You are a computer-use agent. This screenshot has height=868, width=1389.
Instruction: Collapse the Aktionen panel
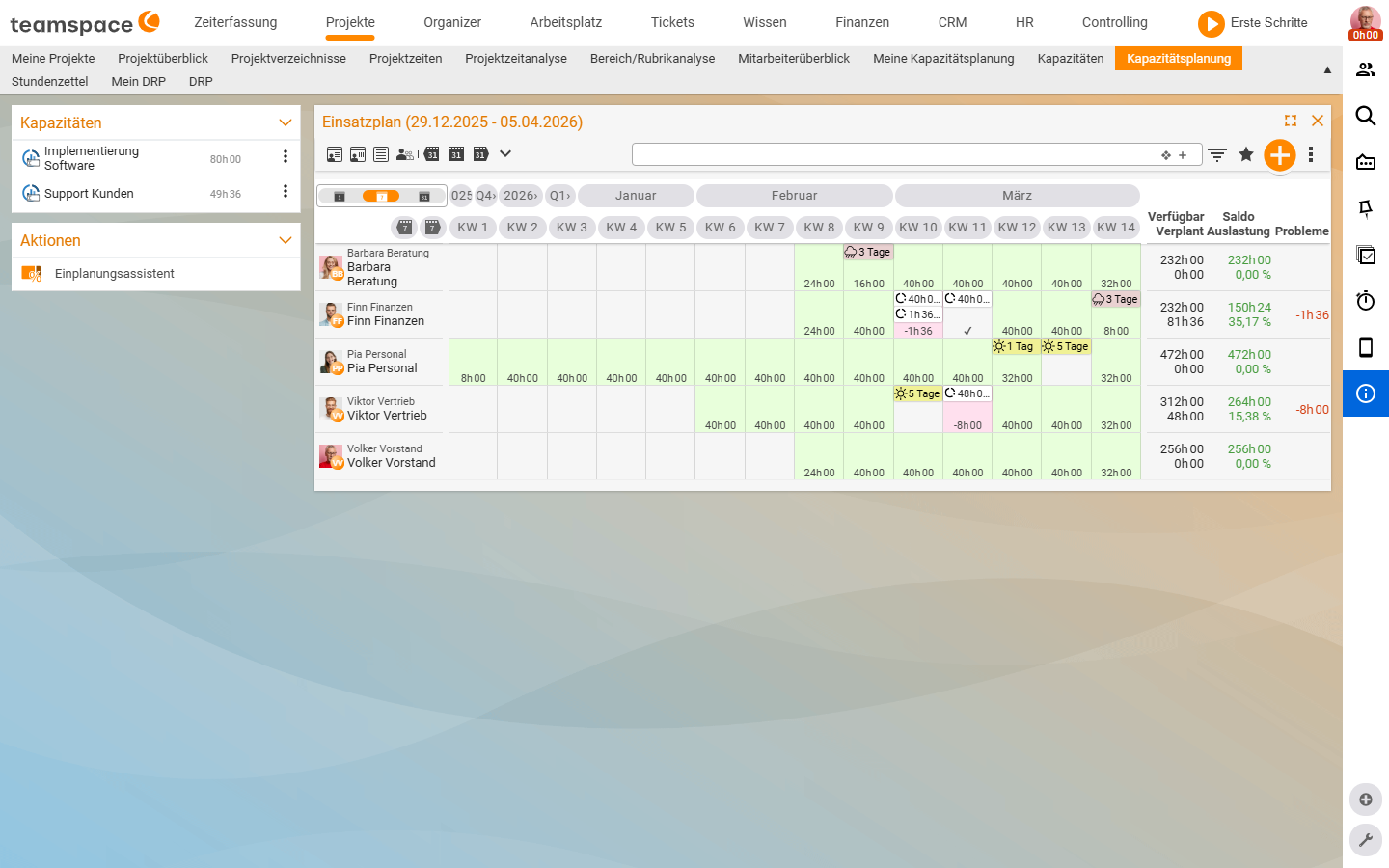(x=286, y=240)
